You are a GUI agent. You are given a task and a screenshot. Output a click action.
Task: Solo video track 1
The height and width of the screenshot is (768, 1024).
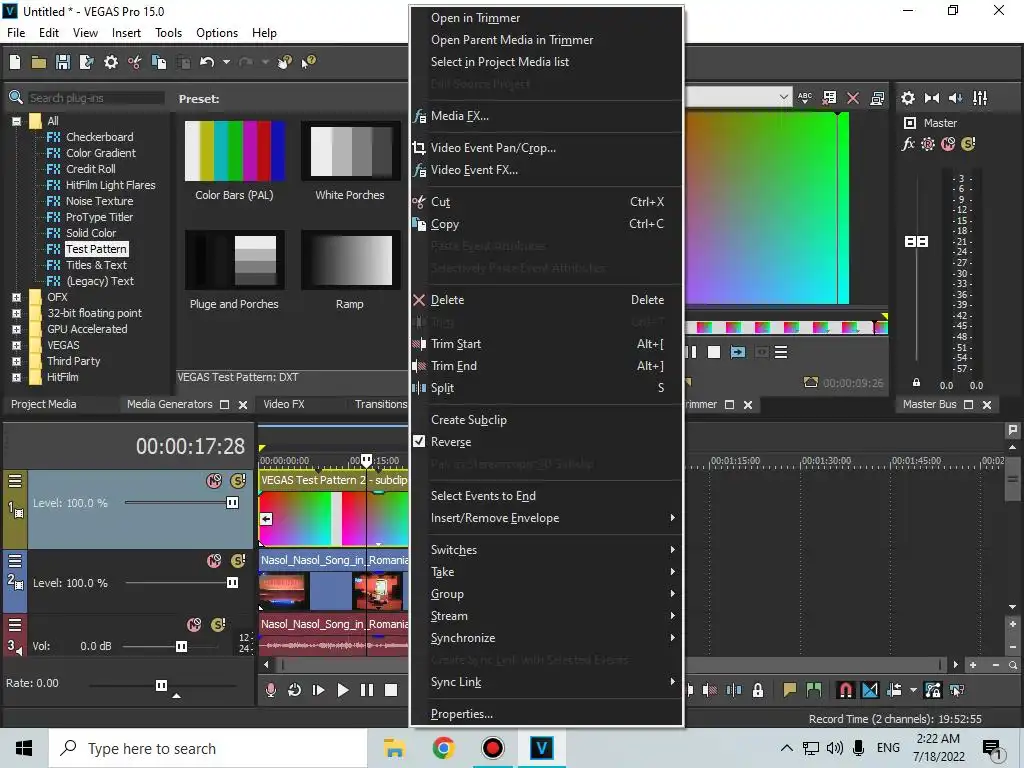238,481
